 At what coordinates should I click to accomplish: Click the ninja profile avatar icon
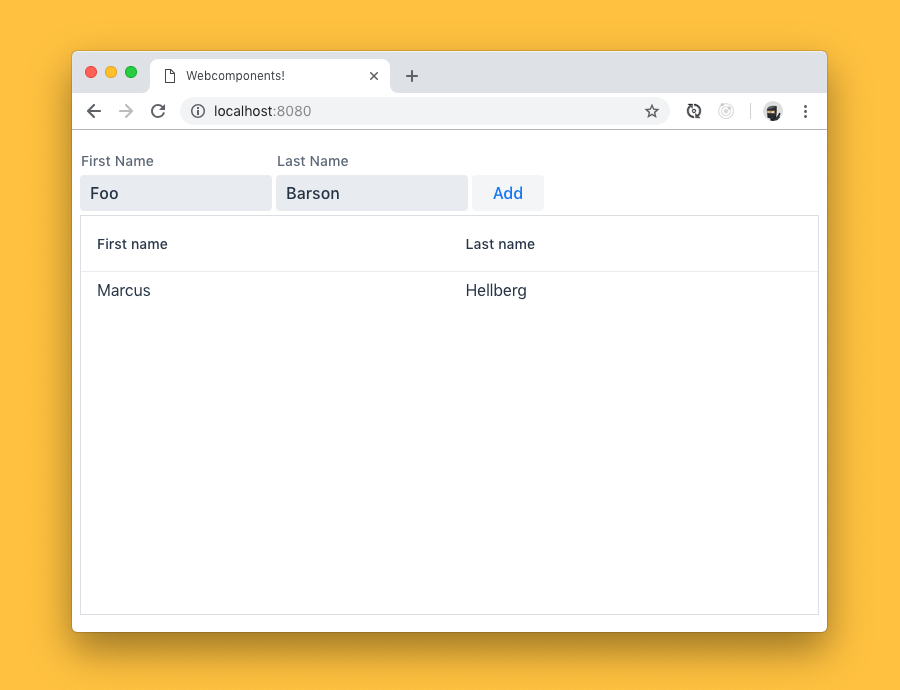point(773,111)
